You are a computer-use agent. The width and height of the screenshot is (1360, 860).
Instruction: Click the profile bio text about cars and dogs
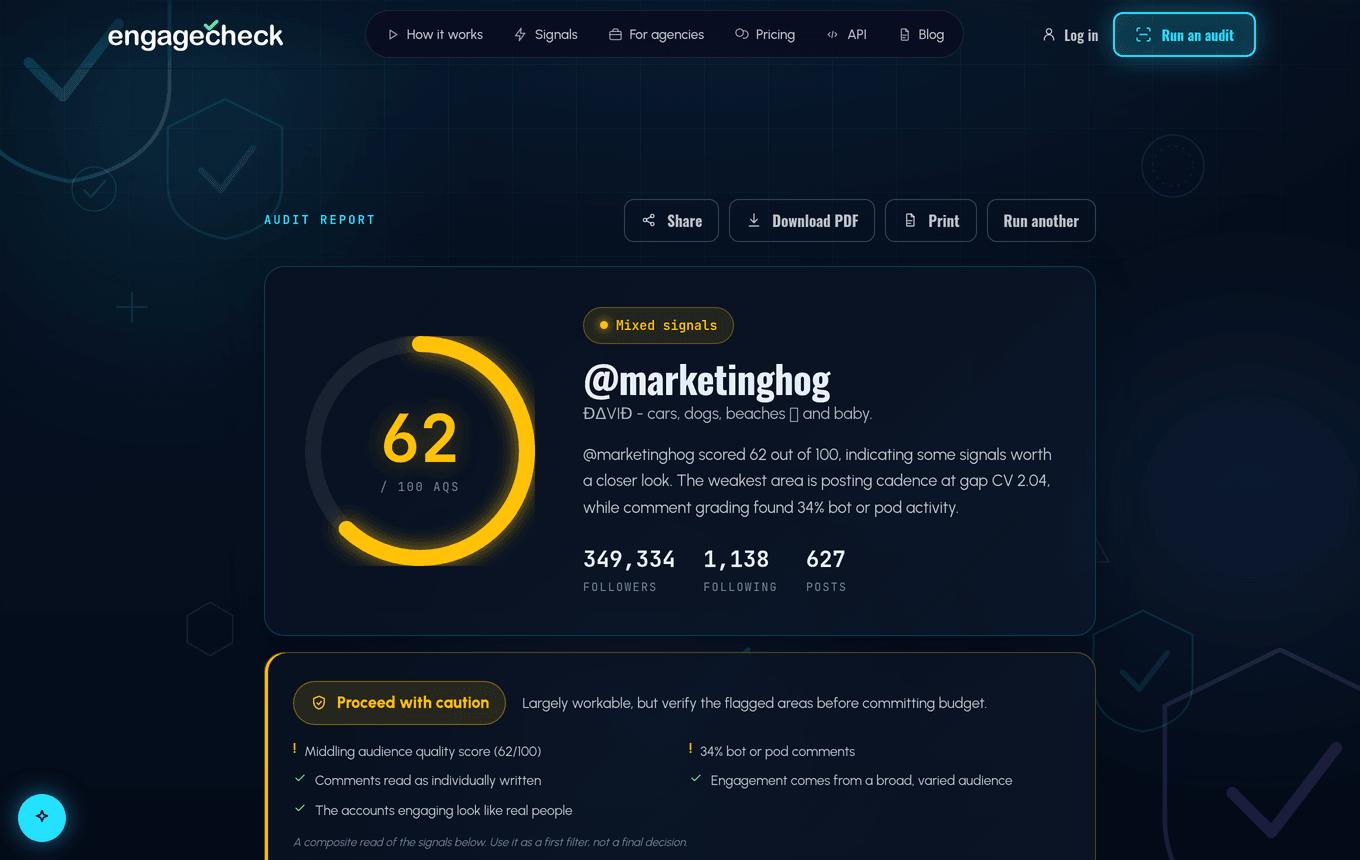(727, 413)
